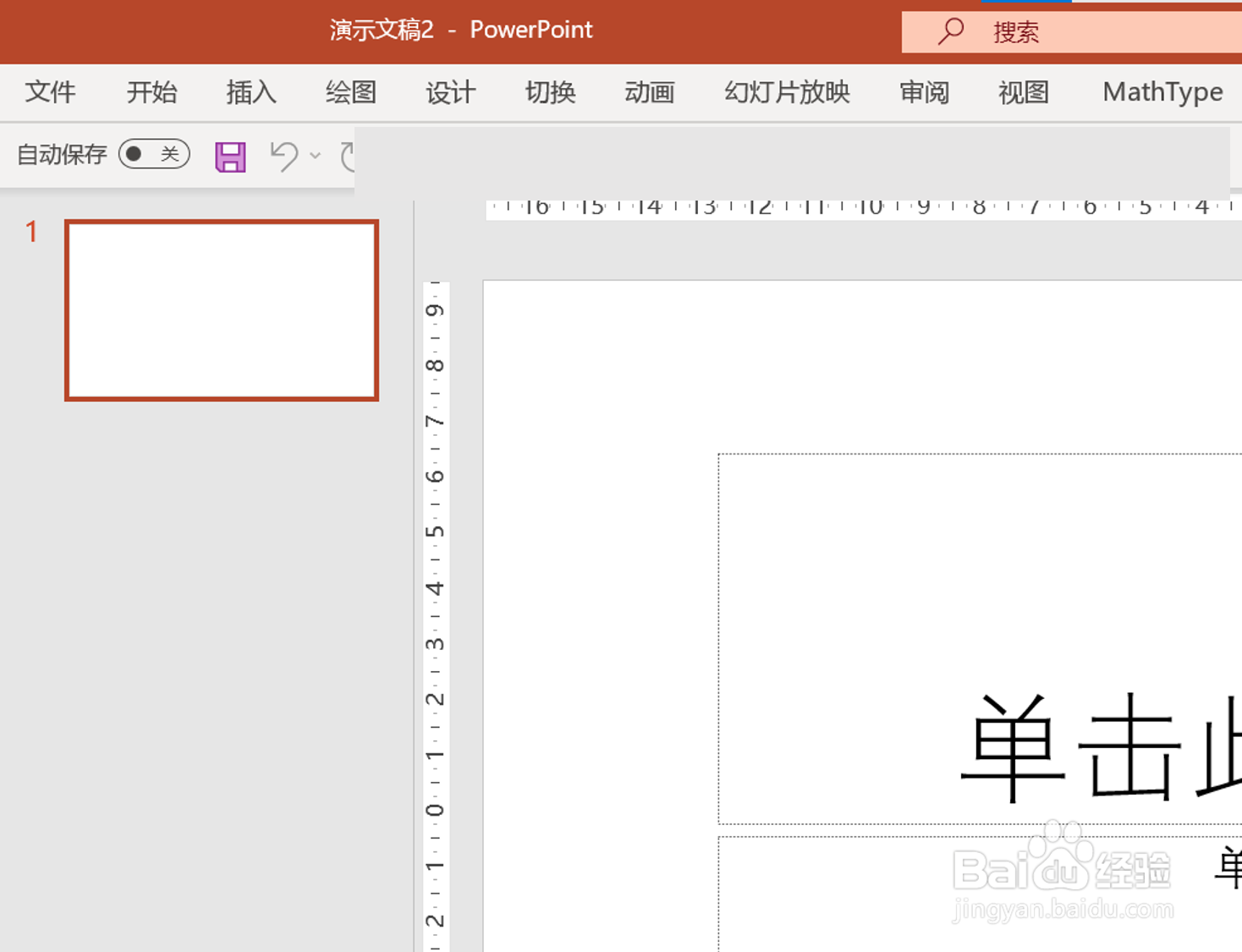Viewport: 1242px width, 952px height.
Task: Click the undo arrow icon
Action: [284, 156]
